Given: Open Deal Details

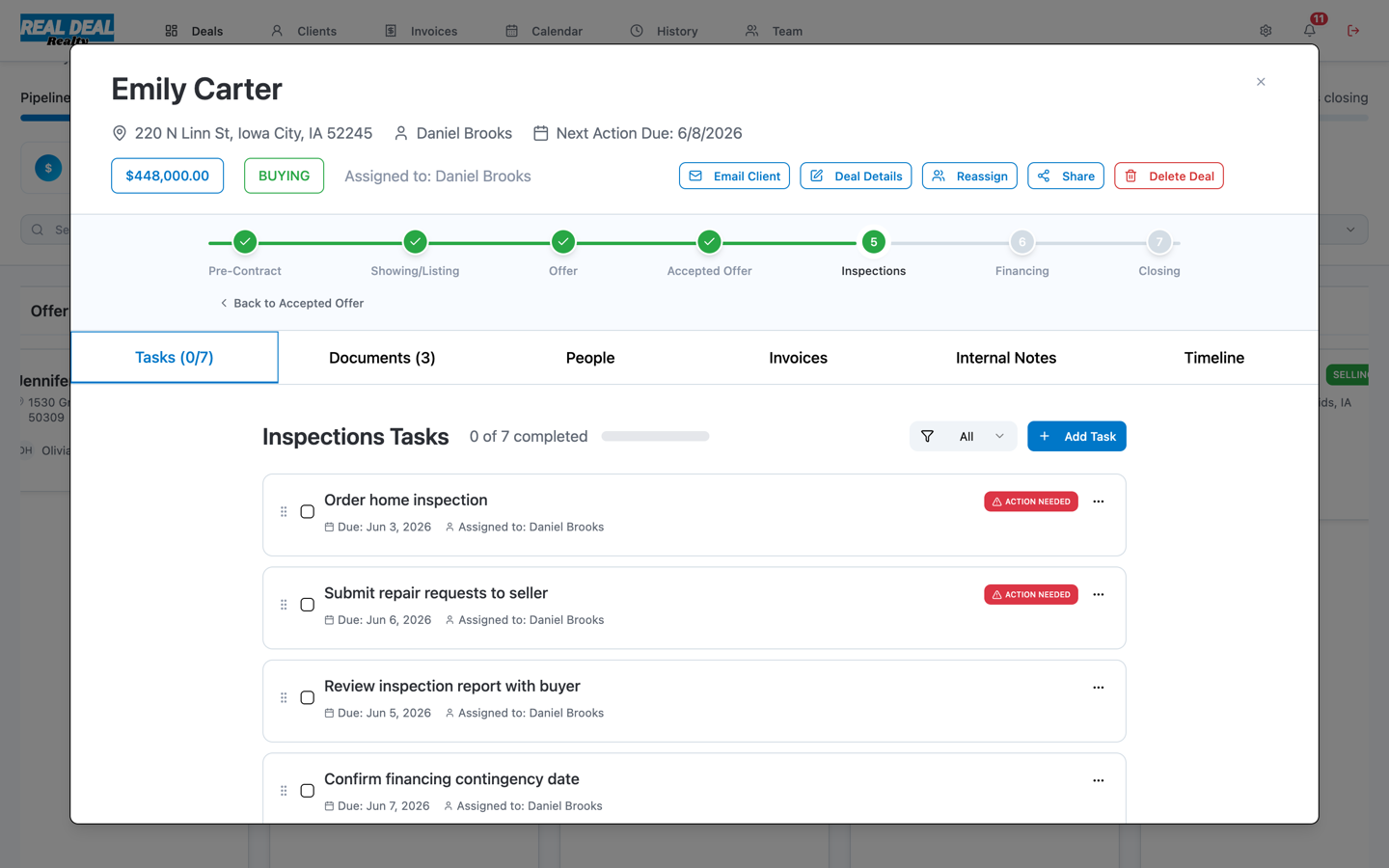Looking at the screenshot, I should tap(856, 176).
